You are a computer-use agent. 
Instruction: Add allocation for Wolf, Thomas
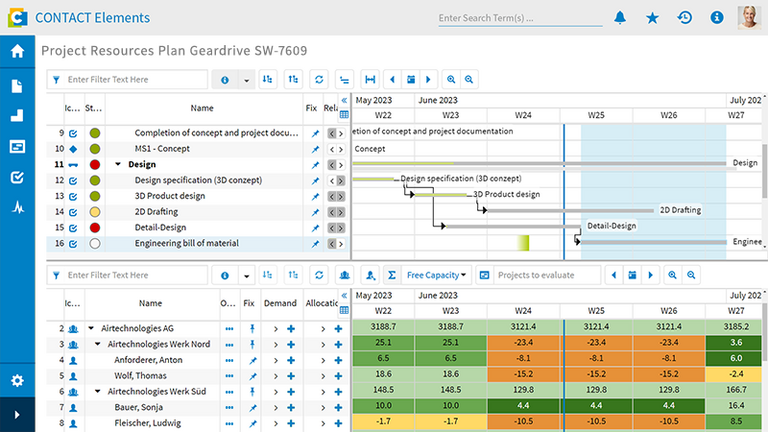pyautogui.click(x=338, y=376)
